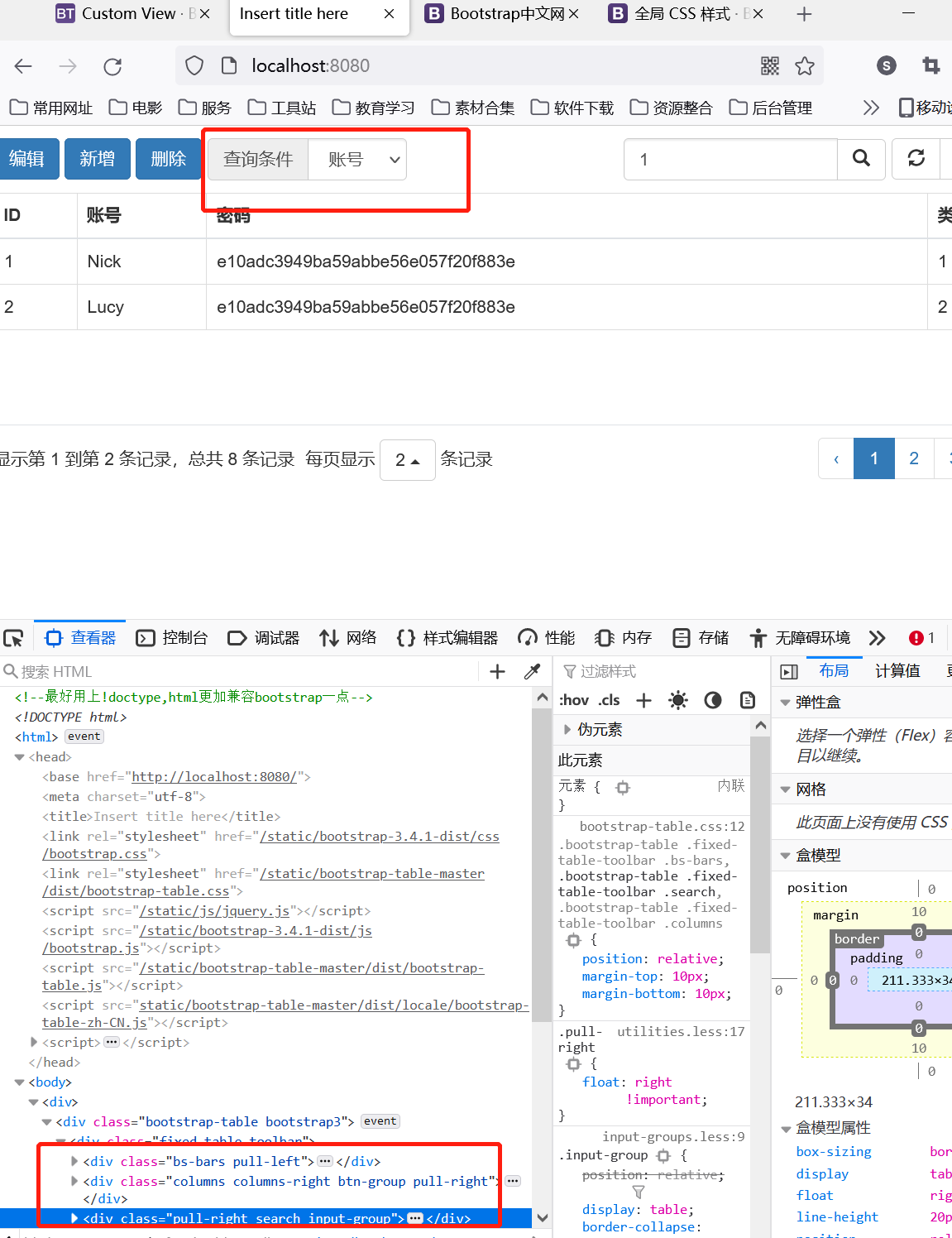
Task: Create a new node with the plus icon
Action: coord(497,672)
